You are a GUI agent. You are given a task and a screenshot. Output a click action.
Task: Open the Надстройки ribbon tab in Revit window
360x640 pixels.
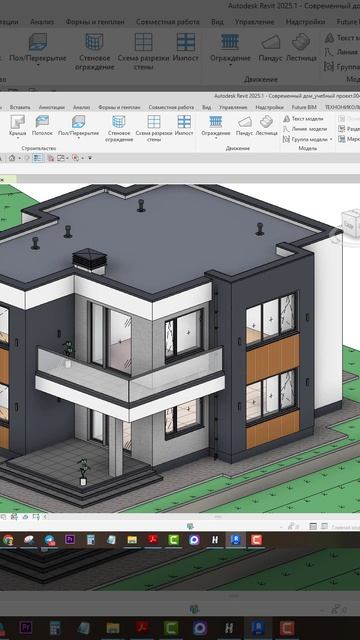tap(269, 107)
